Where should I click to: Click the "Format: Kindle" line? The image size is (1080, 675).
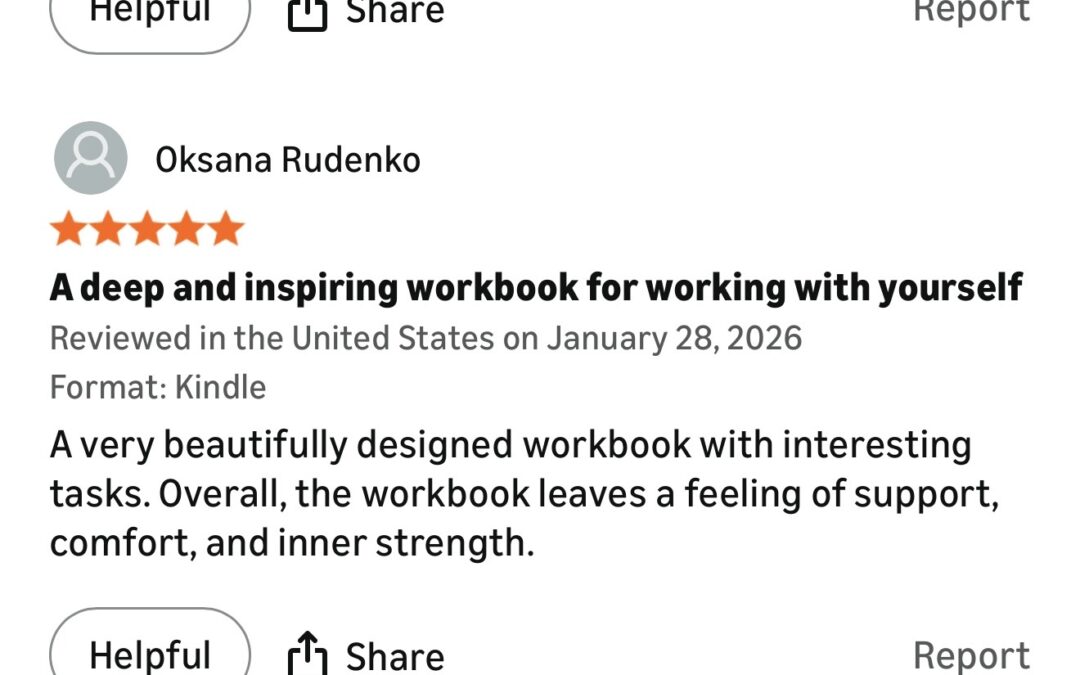[158, 387]
